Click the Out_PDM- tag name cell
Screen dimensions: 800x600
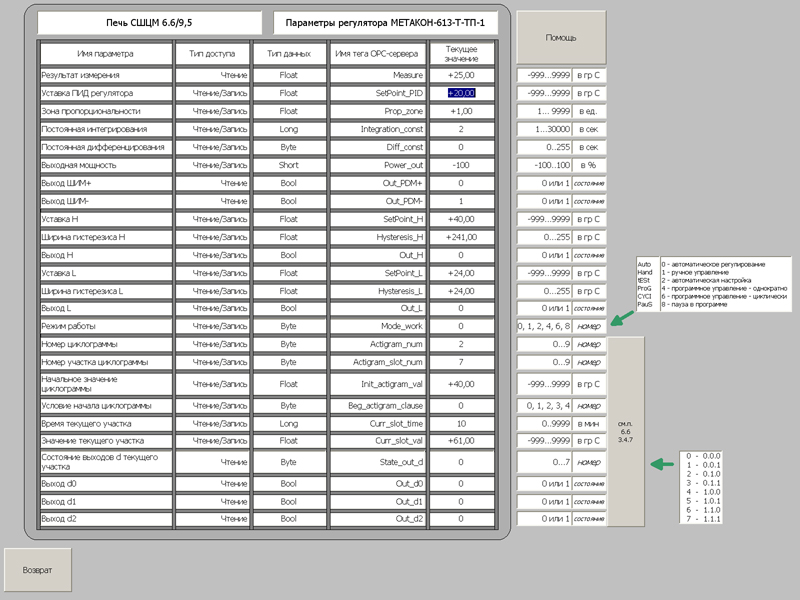point(377,201)
